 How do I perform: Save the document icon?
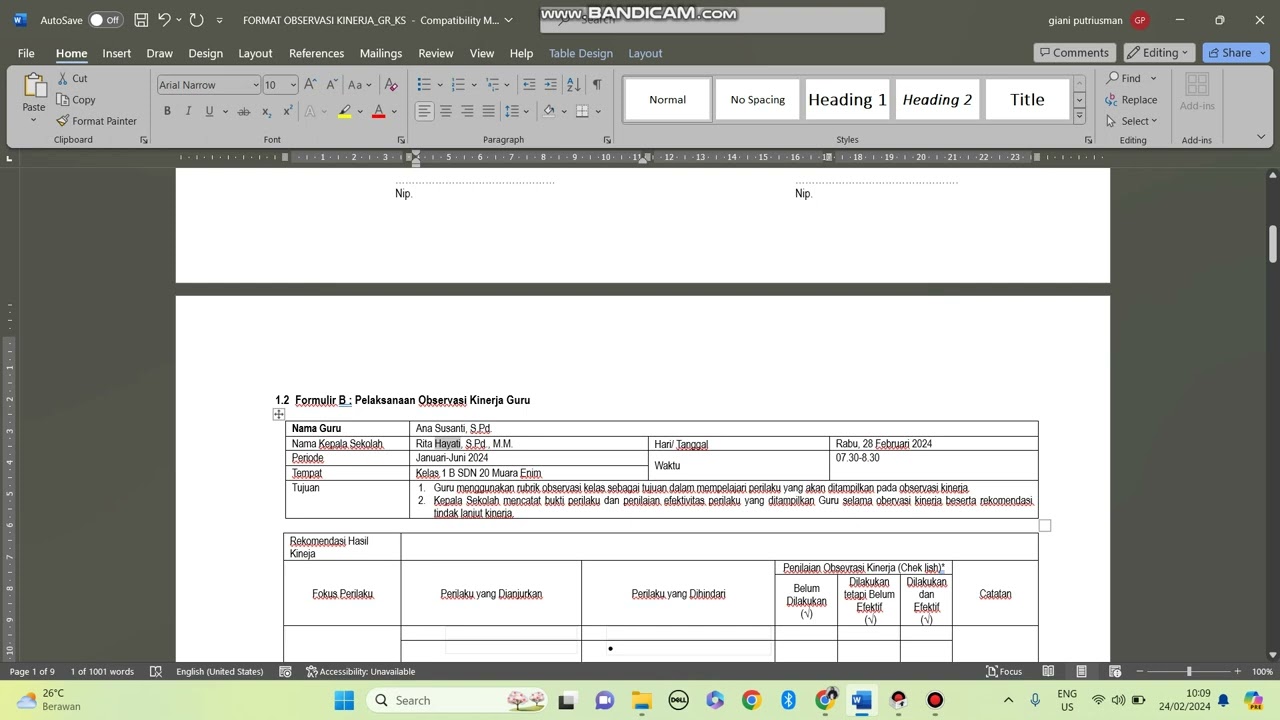(141, 20)
